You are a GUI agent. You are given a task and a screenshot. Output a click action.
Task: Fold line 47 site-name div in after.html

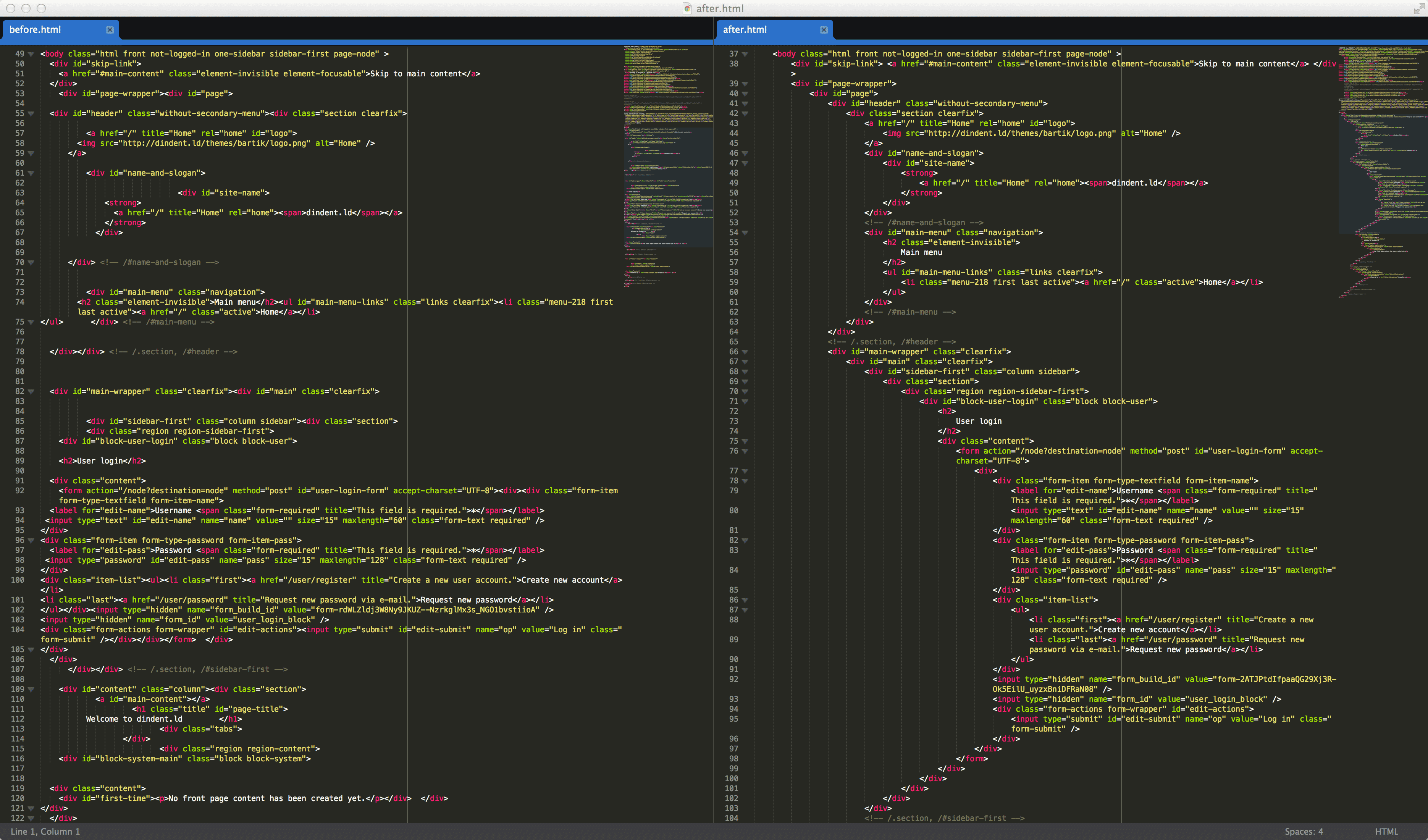coord(745,163)
